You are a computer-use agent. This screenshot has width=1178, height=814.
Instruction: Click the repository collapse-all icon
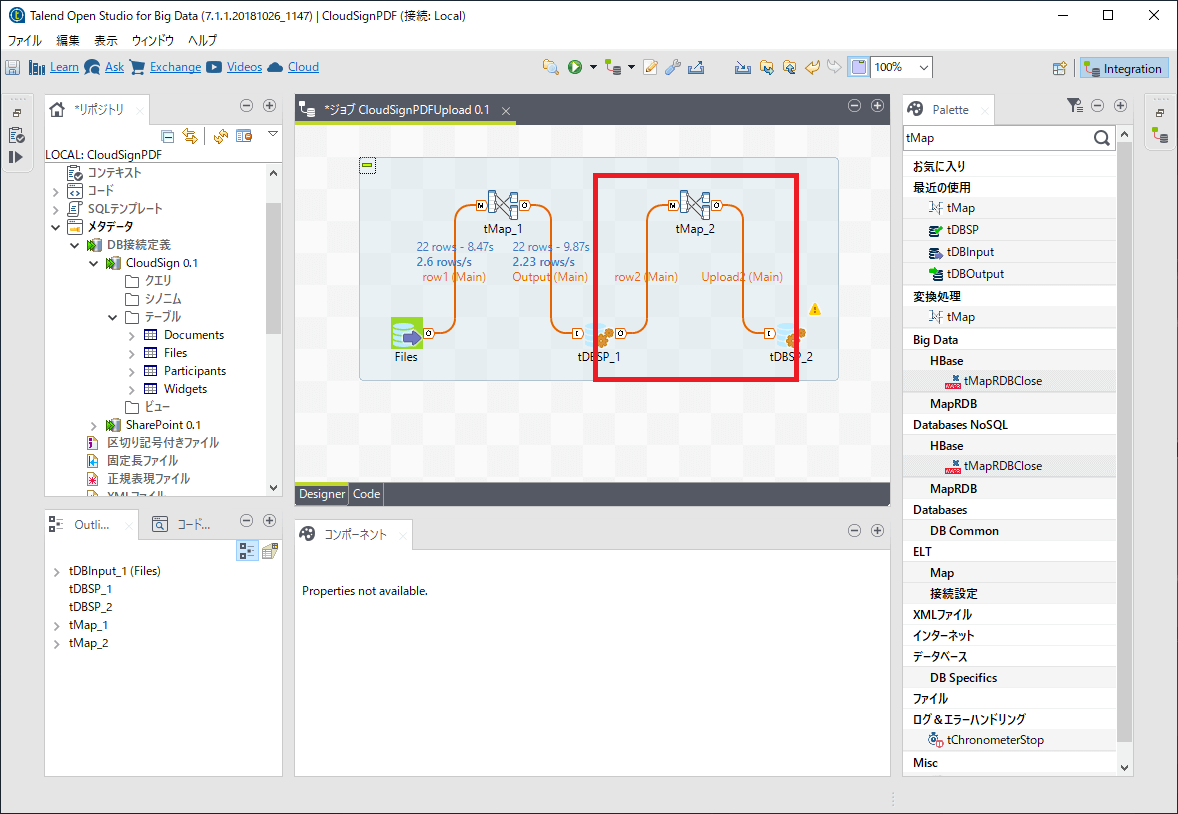pyautogui.click(x=168, y=136)
